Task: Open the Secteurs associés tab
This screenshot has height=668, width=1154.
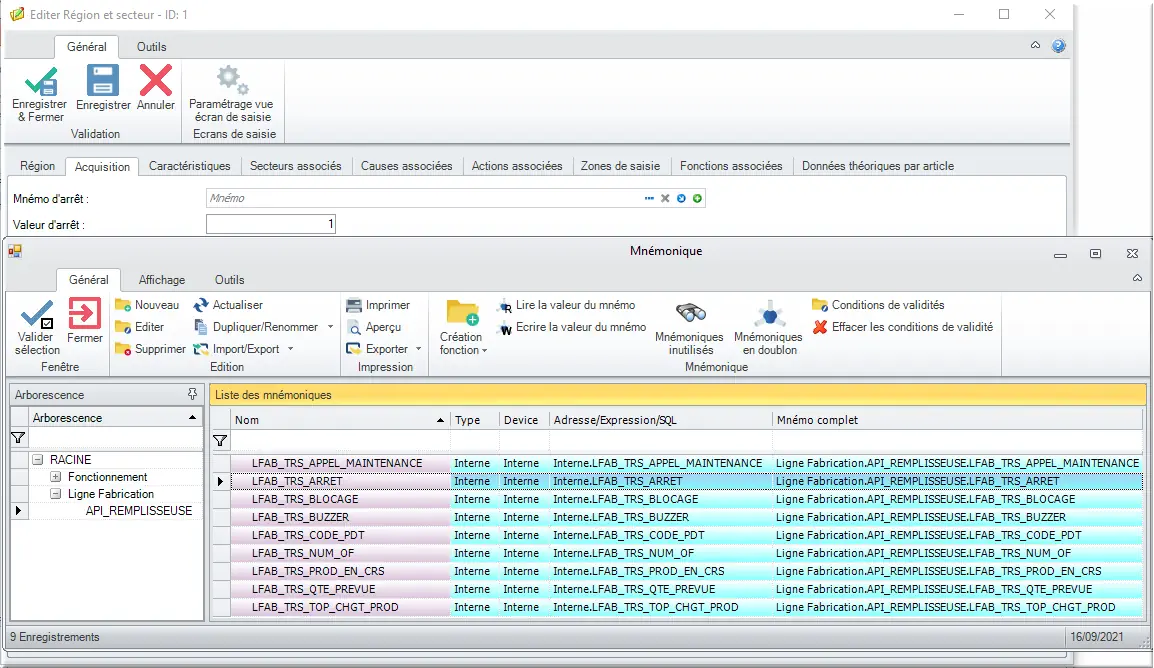Action: pyautogui.click(x=295, y=166)
